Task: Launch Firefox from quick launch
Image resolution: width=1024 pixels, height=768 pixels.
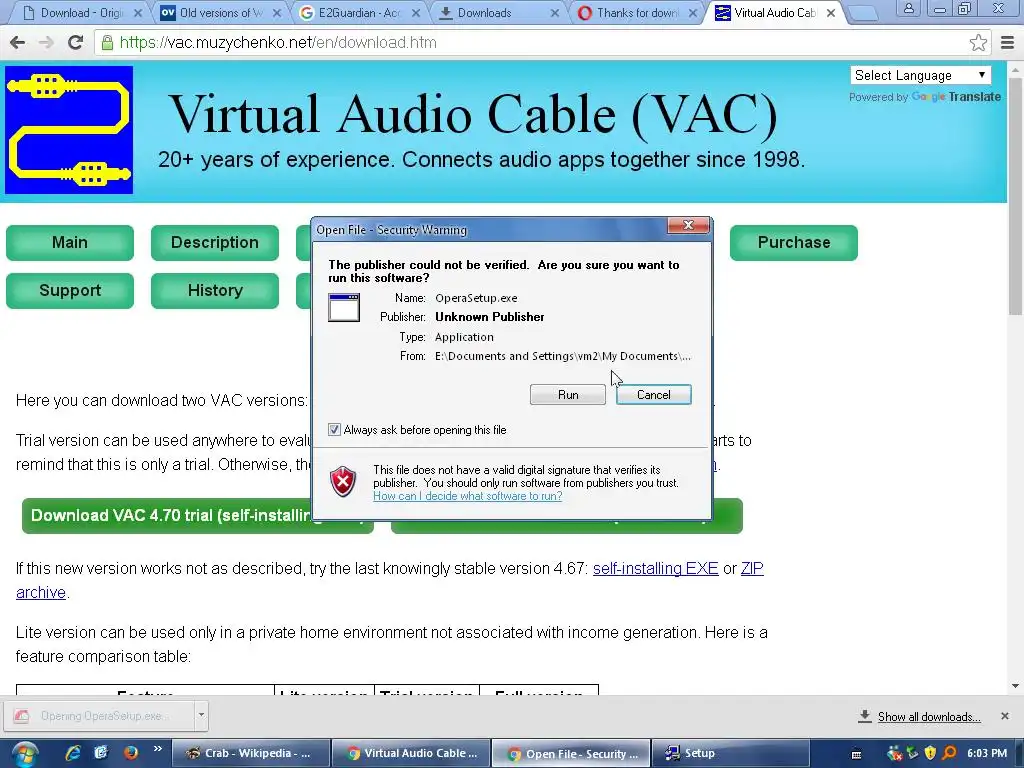Action: coord(131,753)
